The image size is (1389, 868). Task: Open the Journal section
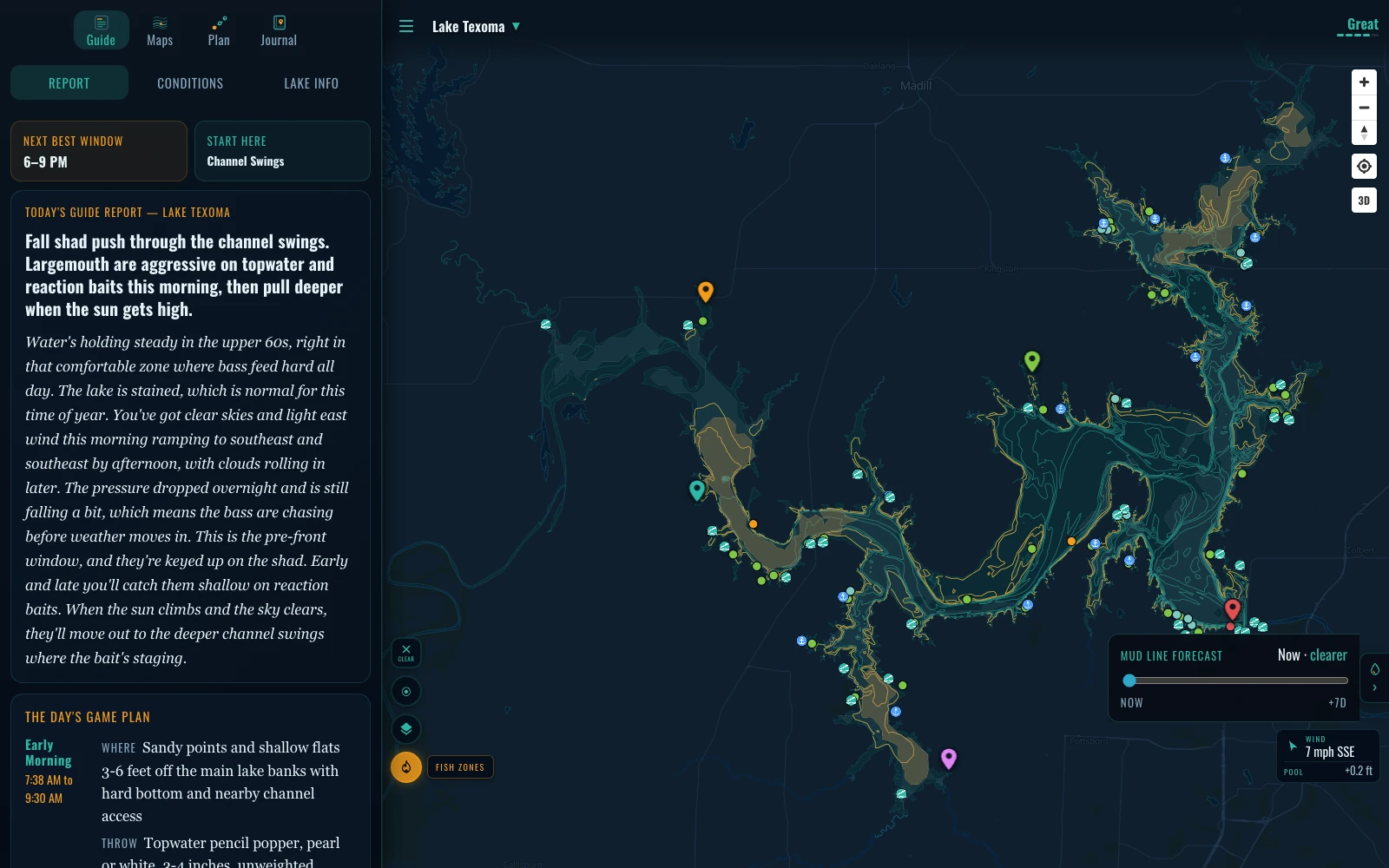click(x=279, y=30)
